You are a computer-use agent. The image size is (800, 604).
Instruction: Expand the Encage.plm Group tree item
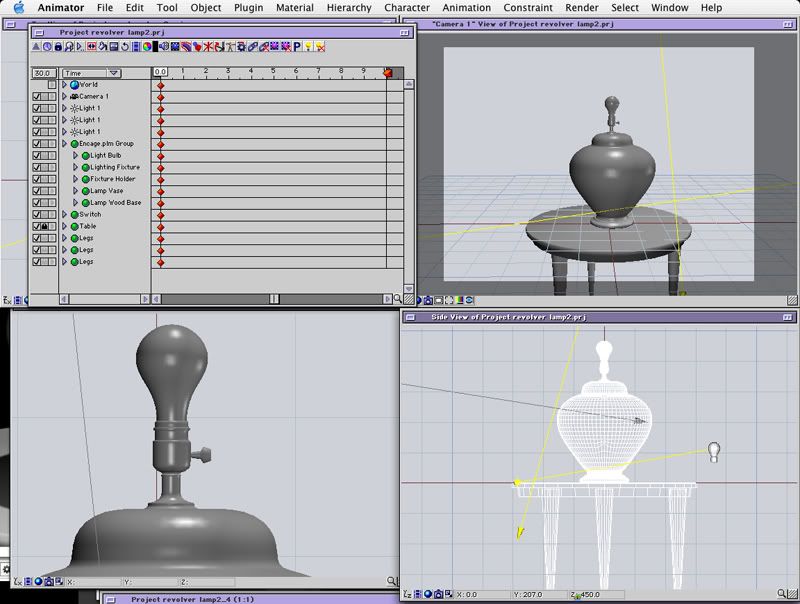click(x=65, y=143)
